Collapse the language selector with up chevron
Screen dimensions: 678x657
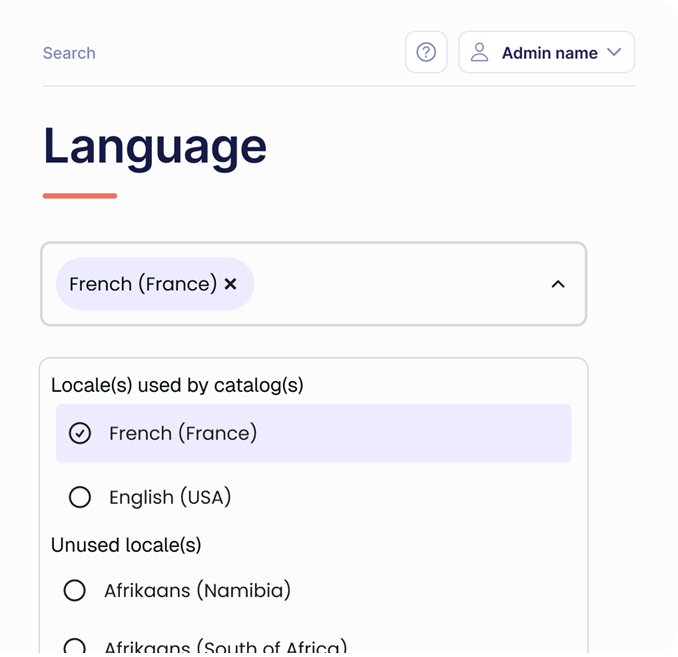point(558,284)
